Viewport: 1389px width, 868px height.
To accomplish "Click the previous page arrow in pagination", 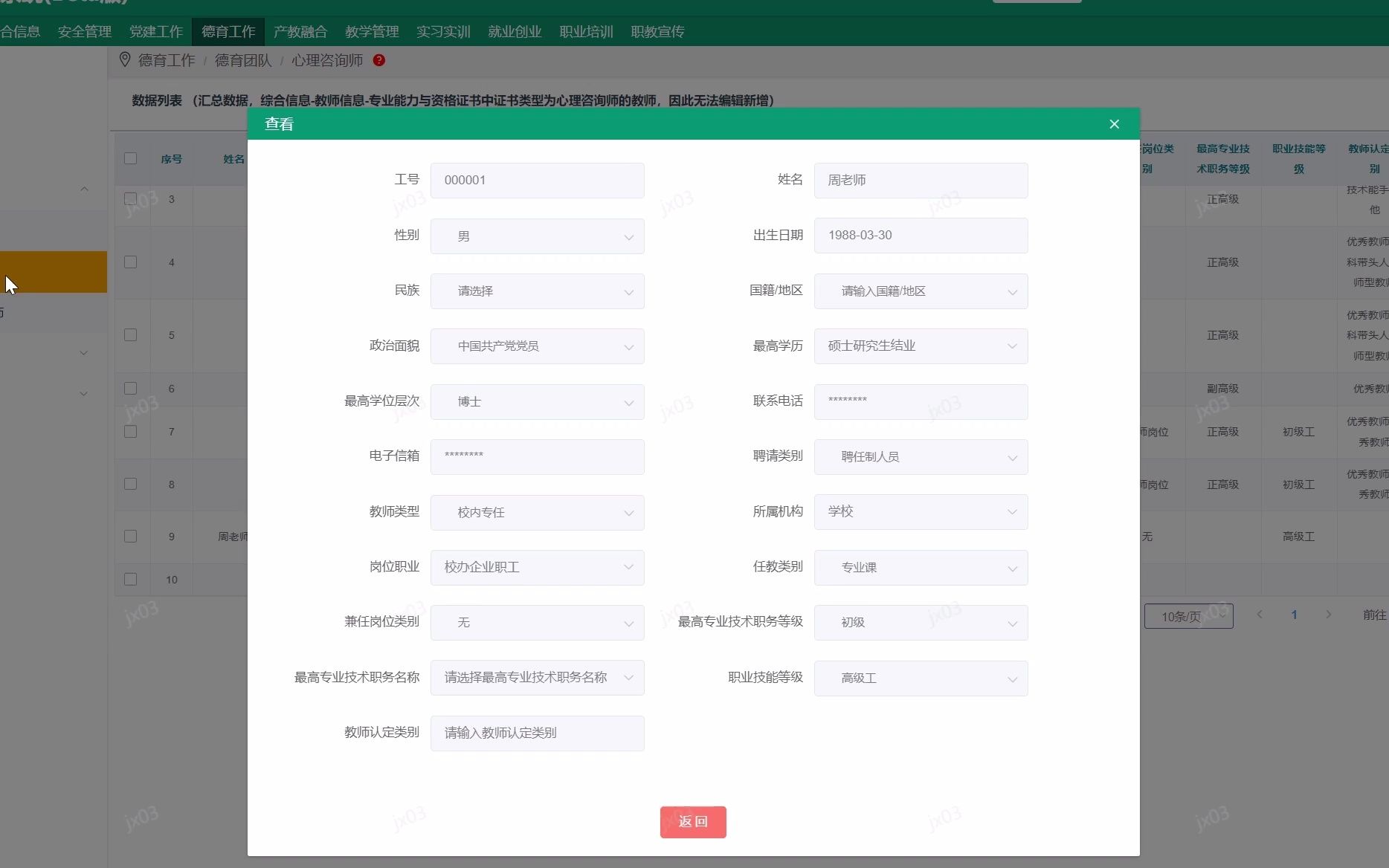I will (x=1259, y=615).
